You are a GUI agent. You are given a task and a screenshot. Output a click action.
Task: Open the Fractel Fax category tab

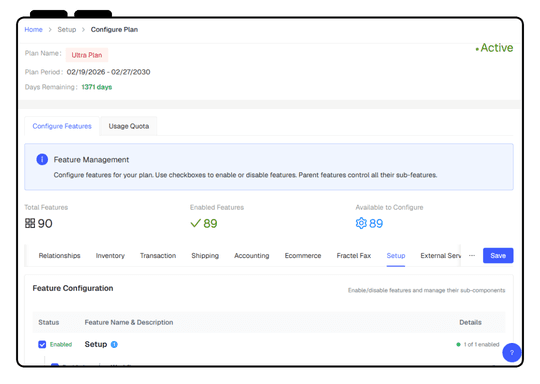click(x=354, y=256)
